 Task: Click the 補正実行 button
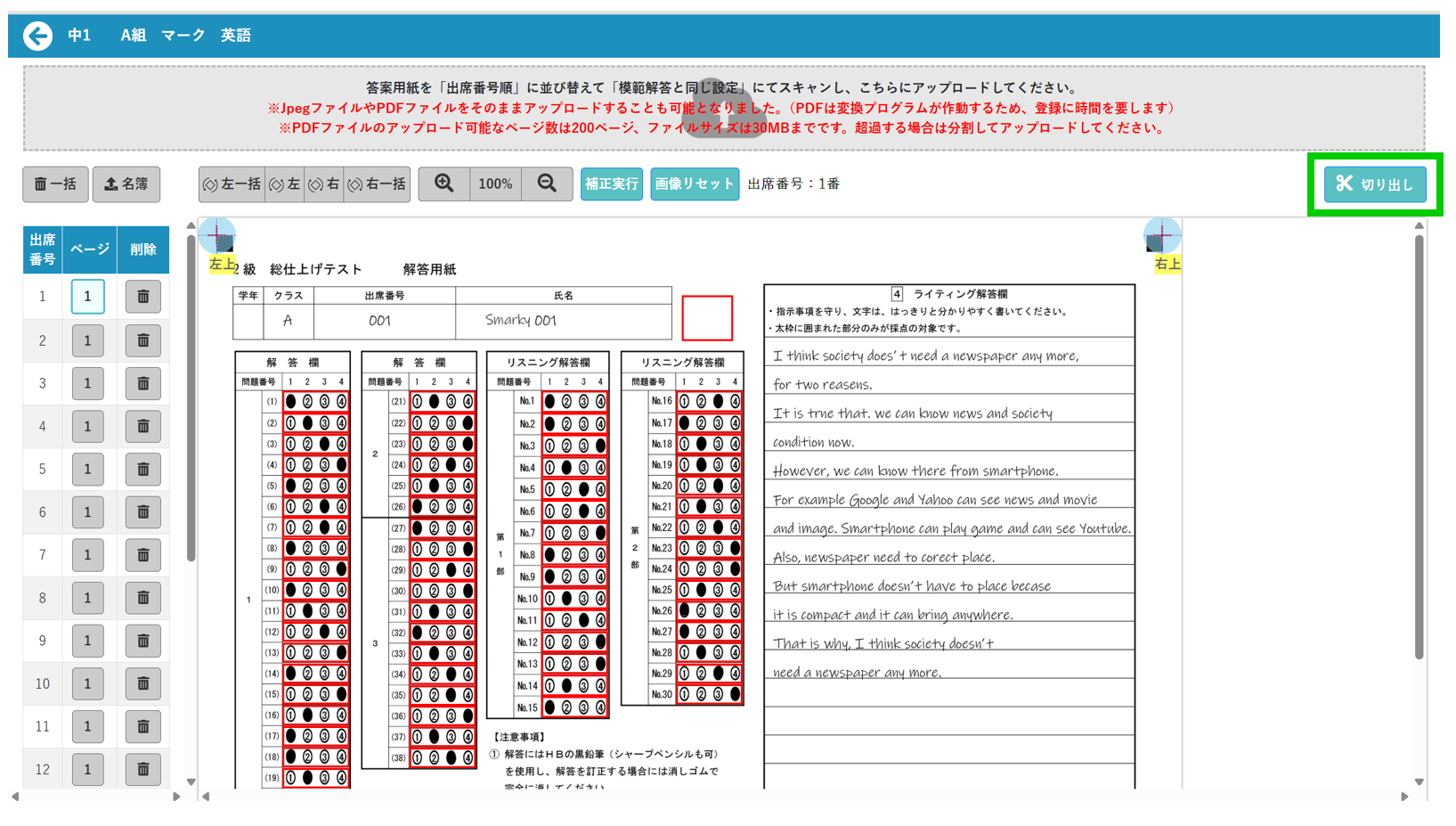pyautogui.click(x=612, y=184)
